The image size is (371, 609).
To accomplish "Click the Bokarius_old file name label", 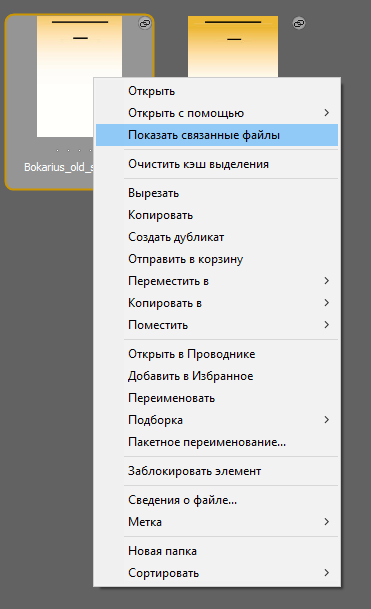I will point(59,167).
